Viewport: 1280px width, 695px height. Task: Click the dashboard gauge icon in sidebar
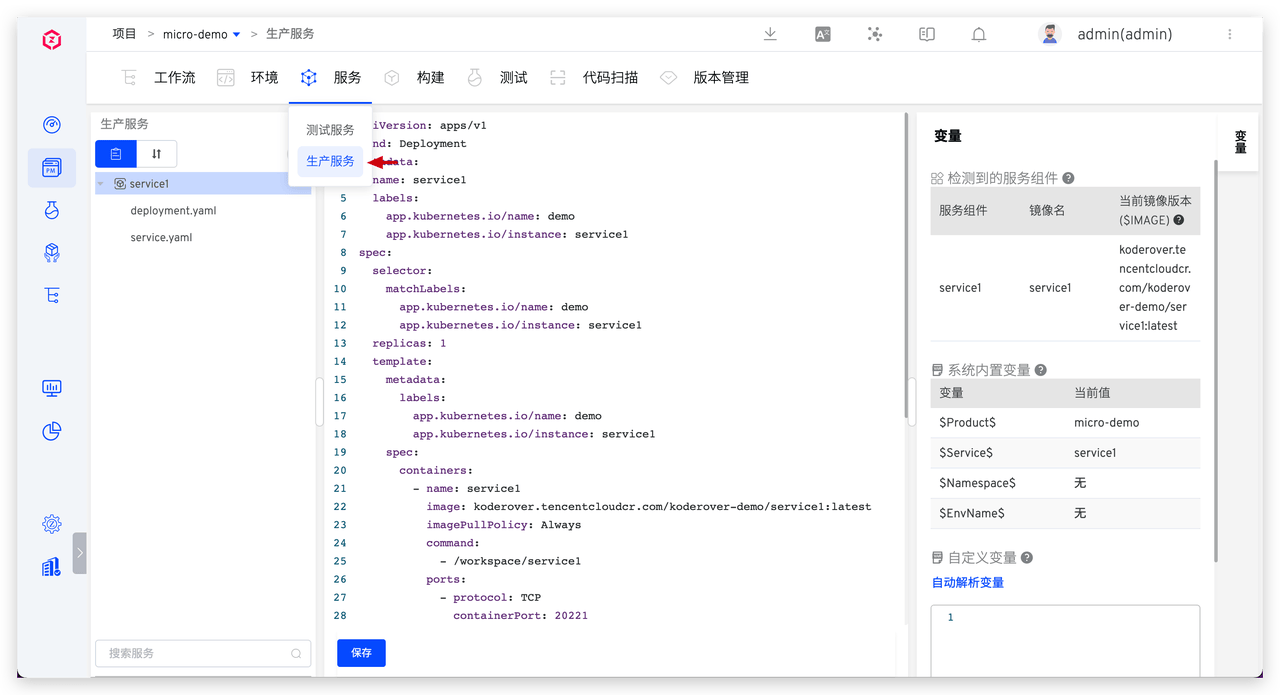[52, 125]
